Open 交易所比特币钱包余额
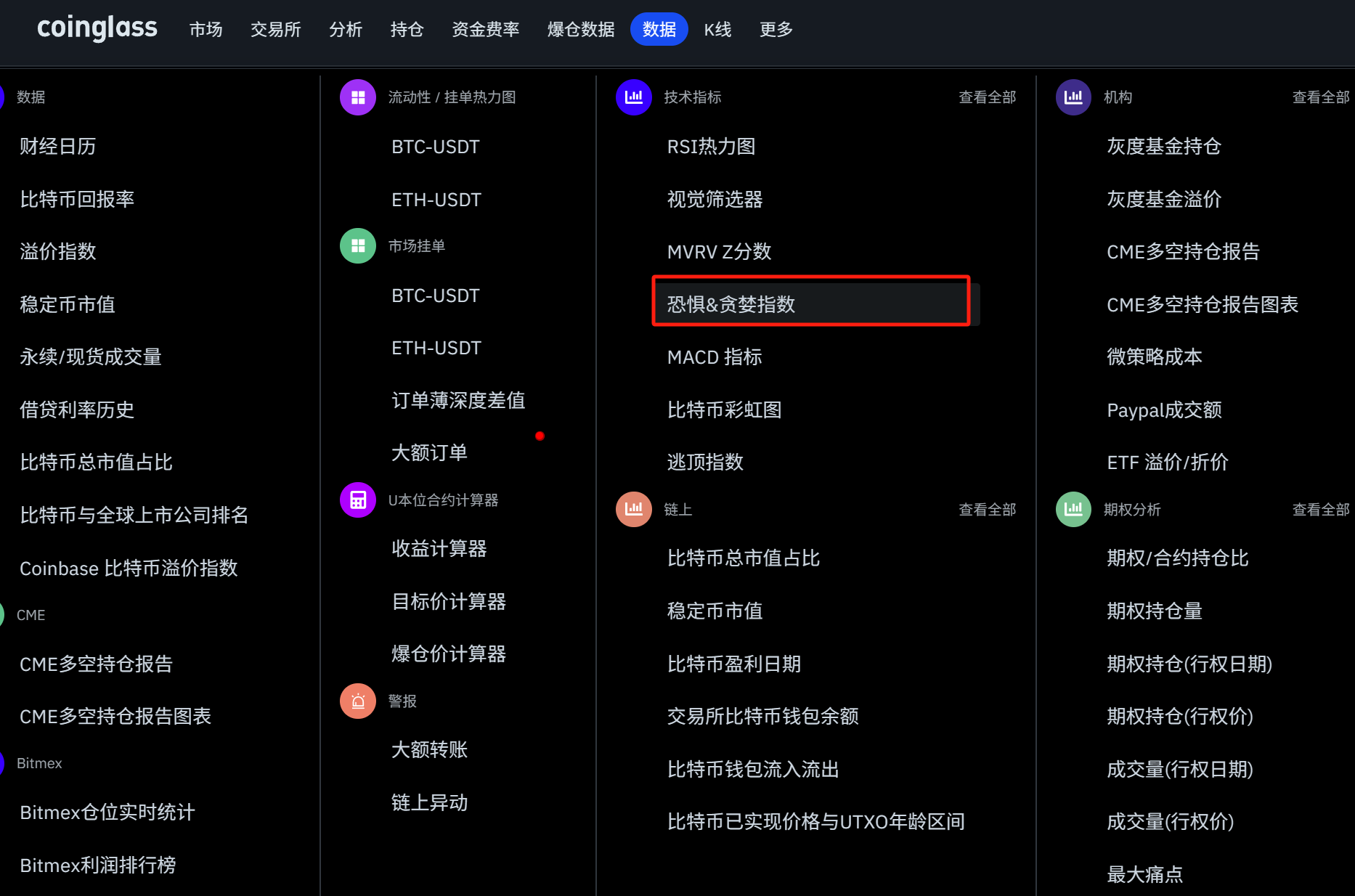 [763, 717]
